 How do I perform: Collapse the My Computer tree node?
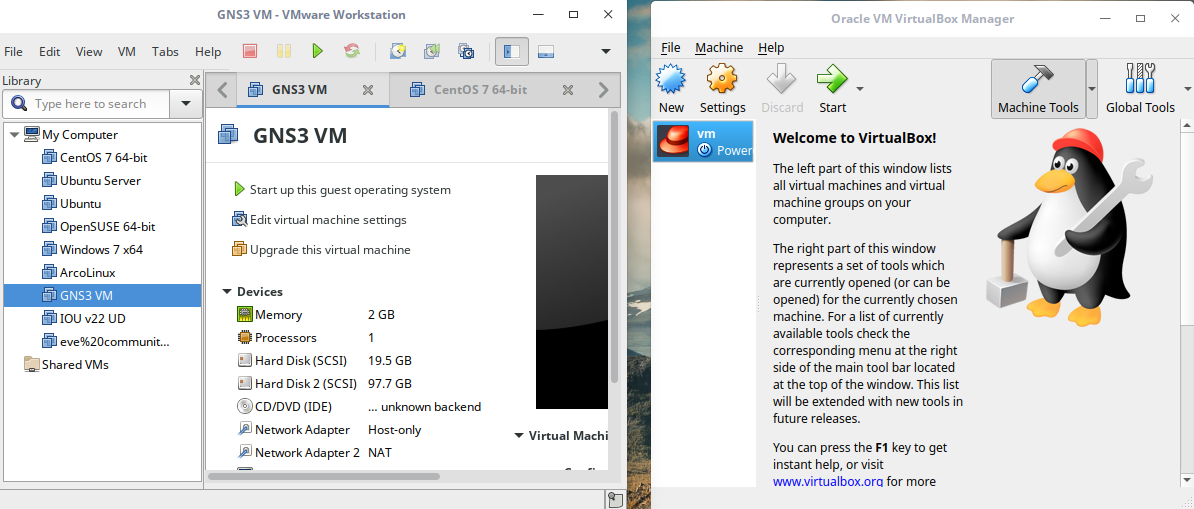click(x=14, y=135)
